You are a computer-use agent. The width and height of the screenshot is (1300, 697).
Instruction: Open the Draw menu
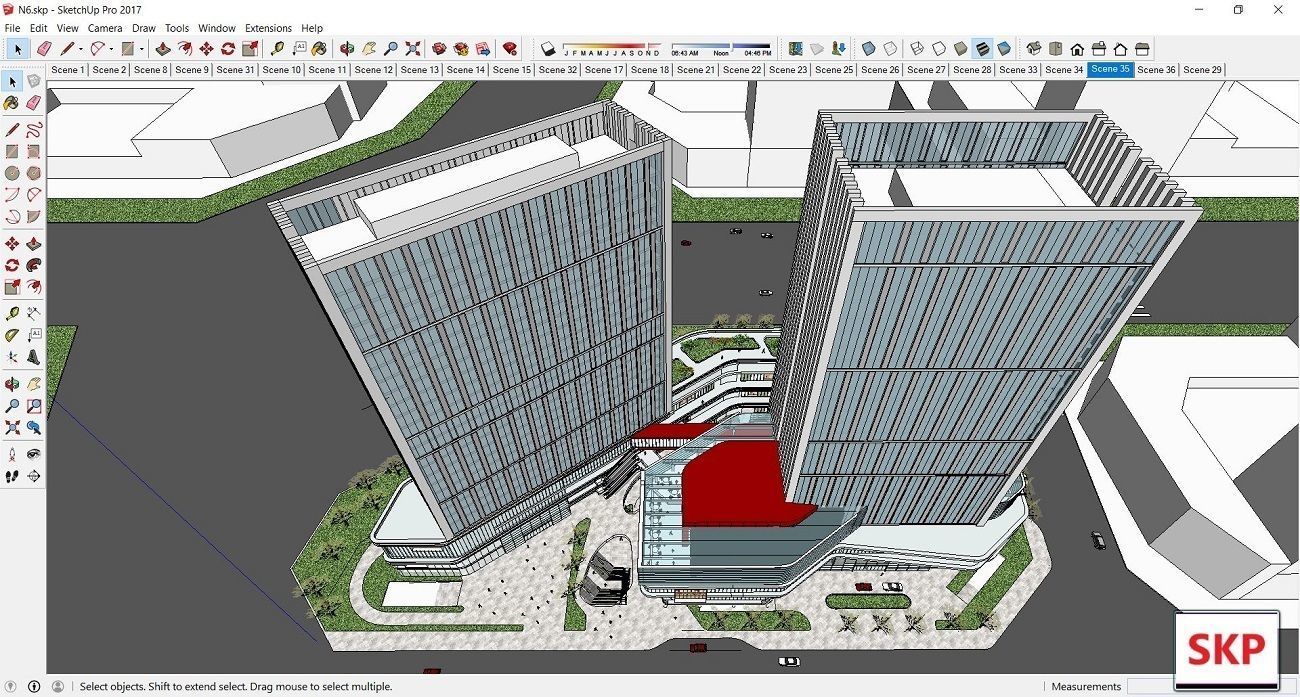pyautogui.click(x=144, y=28)
